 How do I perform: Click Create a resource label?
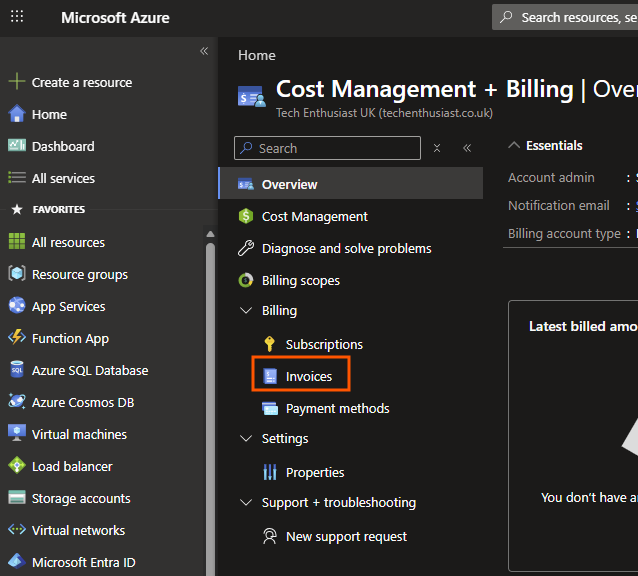82,83
